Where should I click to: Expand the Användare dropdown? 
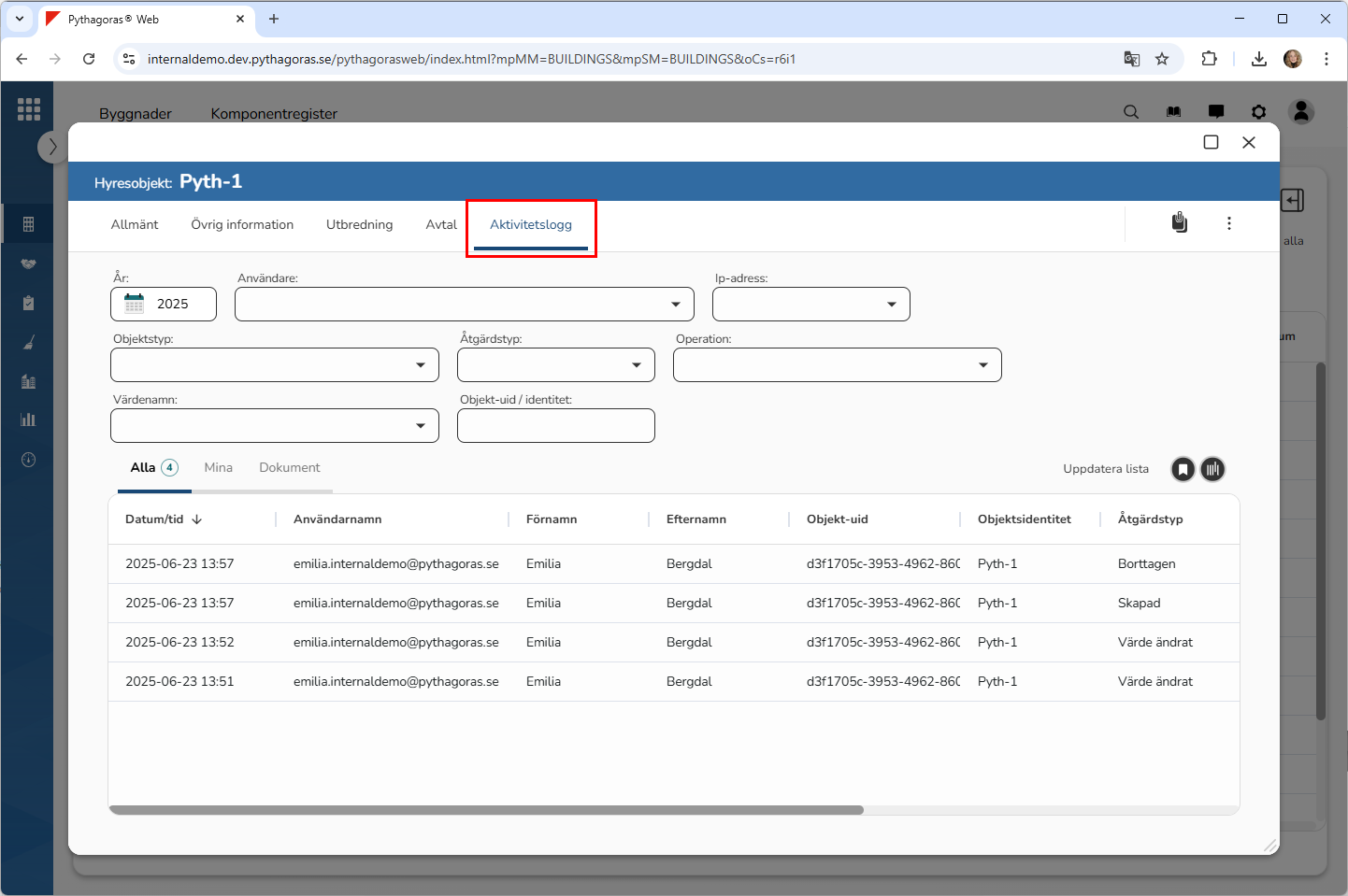(x=675, y=305)
